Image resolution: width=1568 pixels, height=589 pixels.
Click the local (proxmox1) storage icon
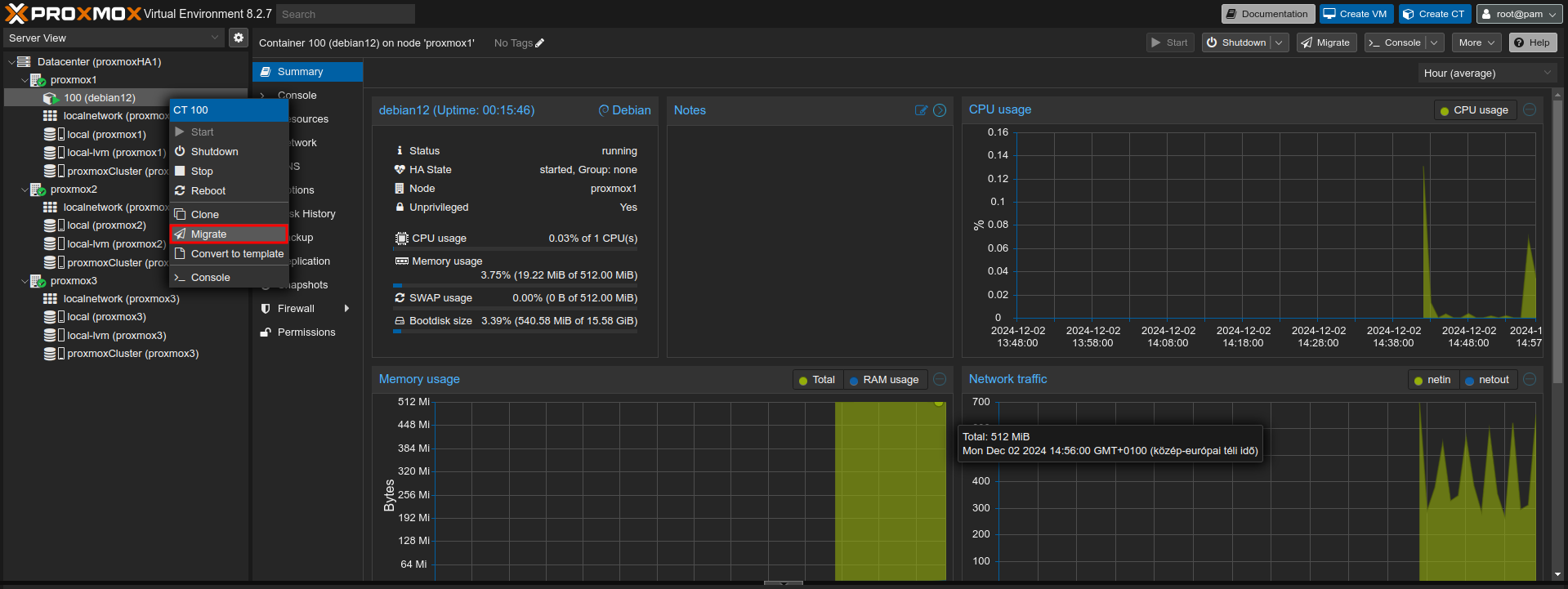54,135
